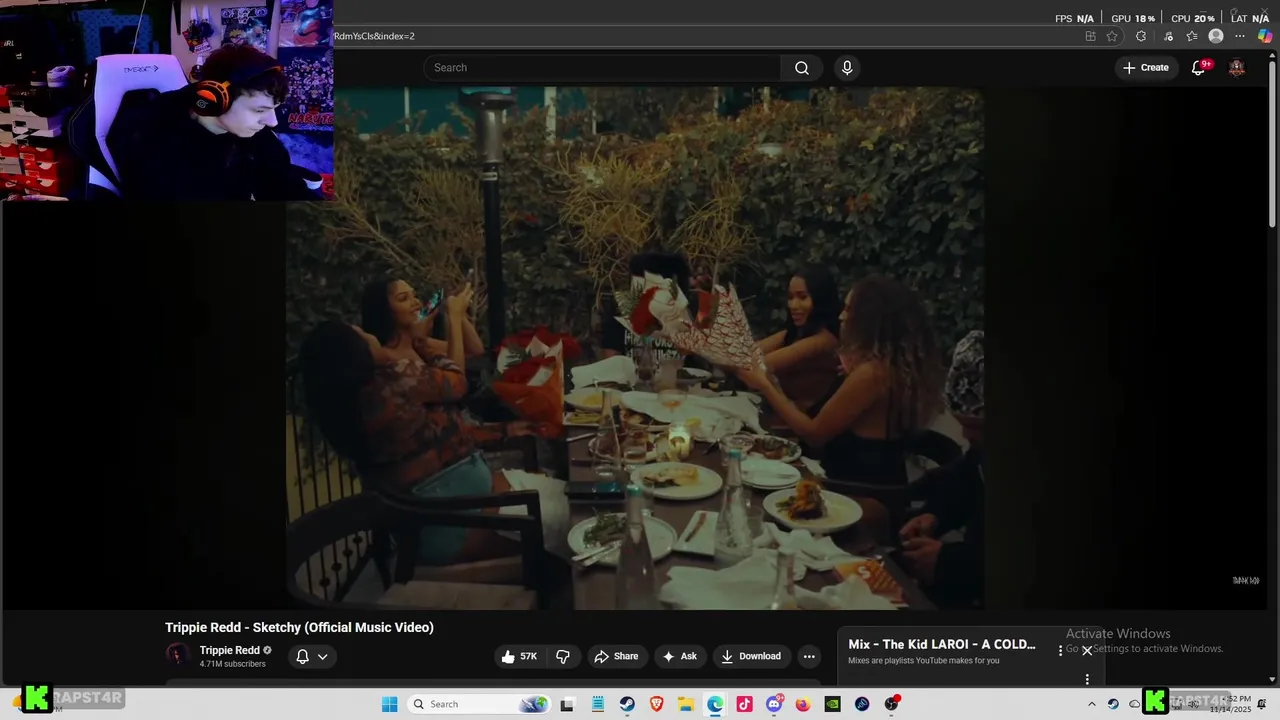This screenshot has height=720, width=1280.
Task: Open browser extensions puzzle icon
Action: click(x=1141, y=36)
